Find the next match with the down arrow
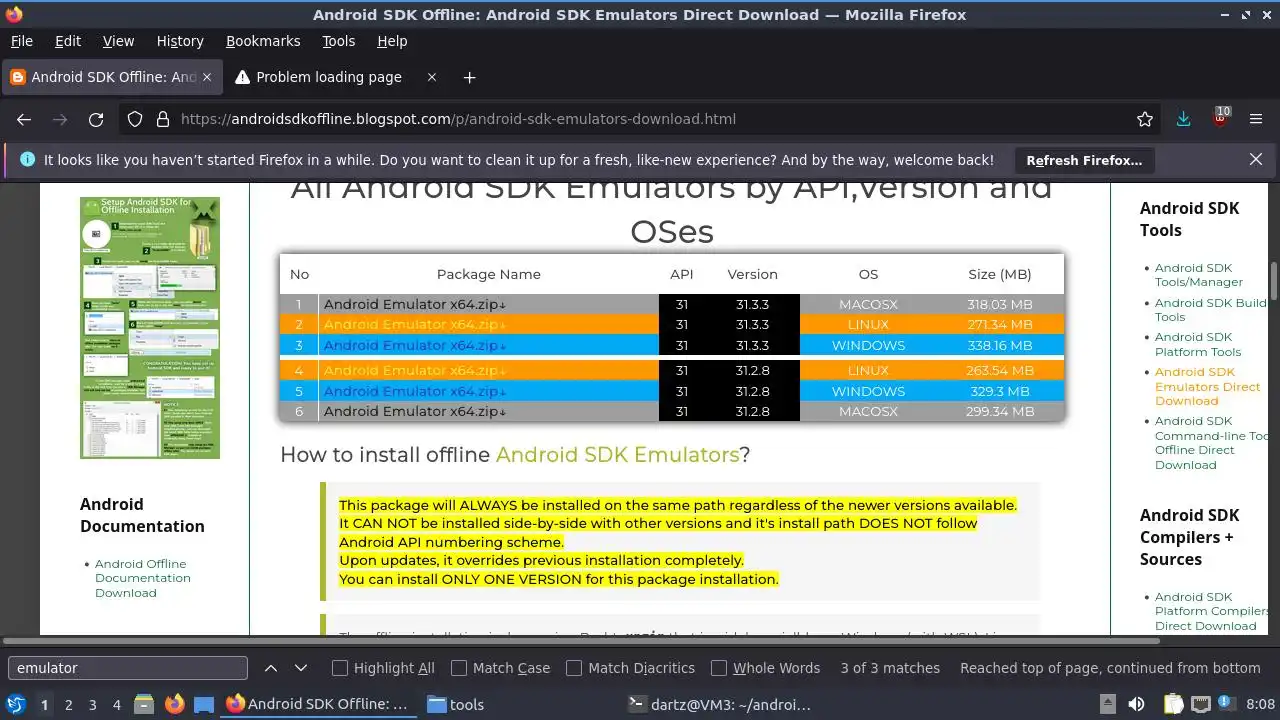 301,668
